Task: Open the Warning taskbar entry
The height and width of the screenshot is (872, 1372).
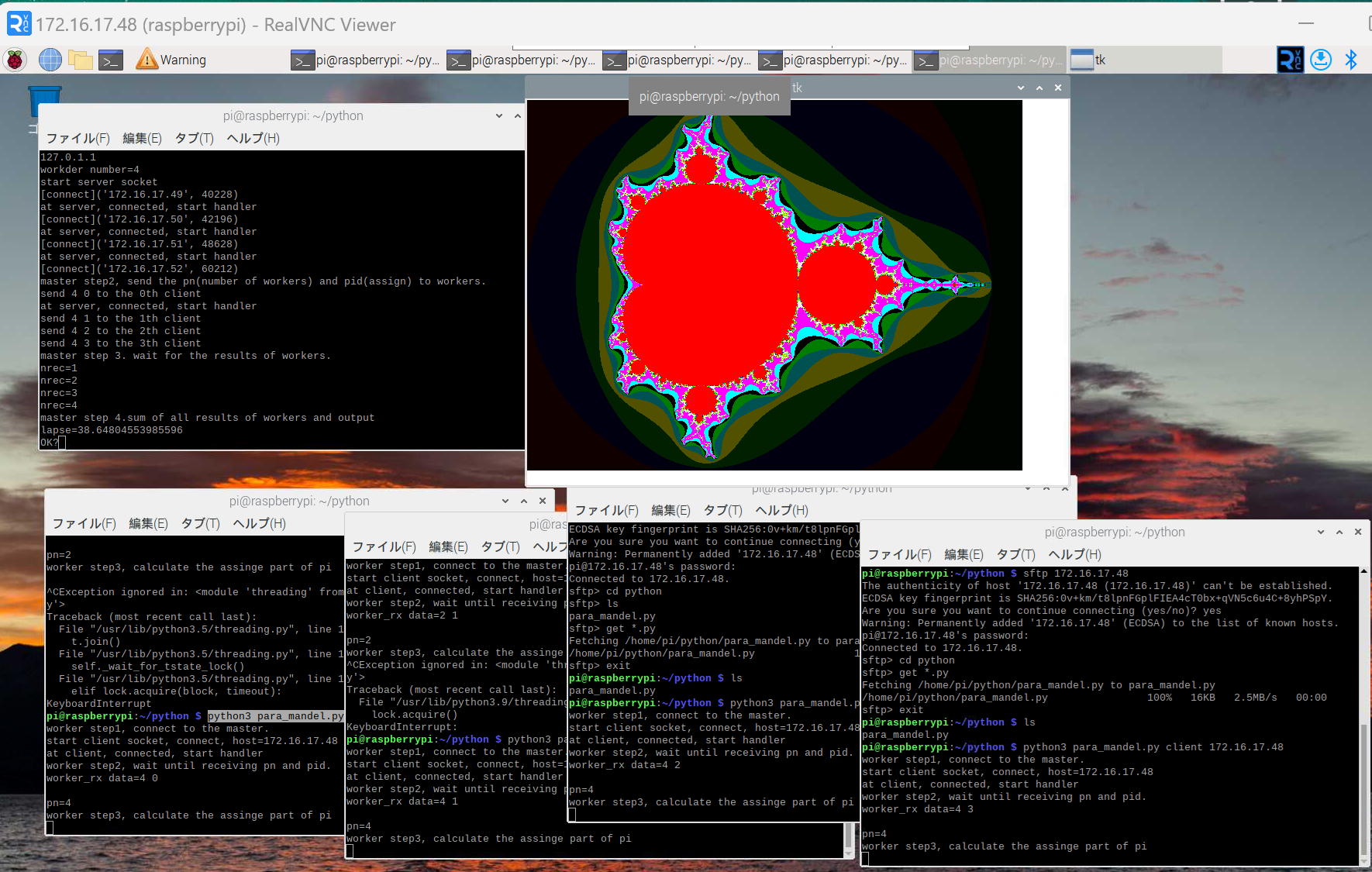Action: coord(171,60)
